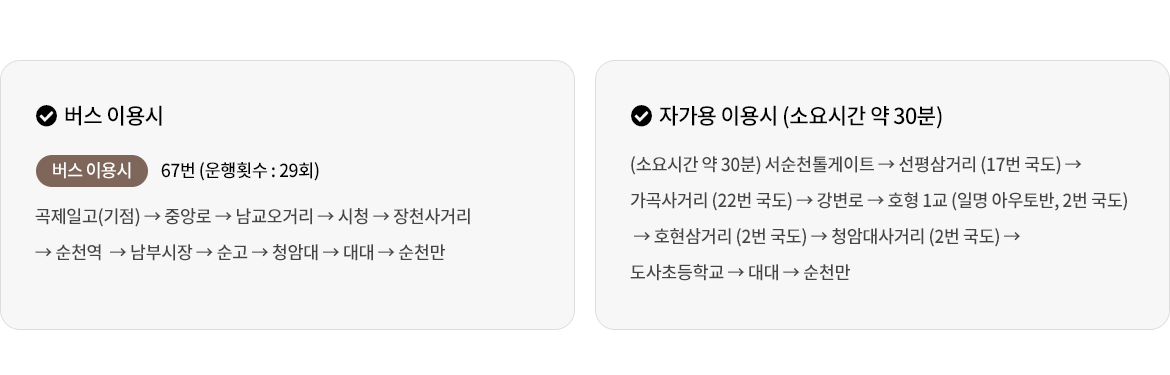The image size is (1170, 375).
Task: Click the checkmark icon beside 자가용 이용시
Action: (x=641, y=116)
